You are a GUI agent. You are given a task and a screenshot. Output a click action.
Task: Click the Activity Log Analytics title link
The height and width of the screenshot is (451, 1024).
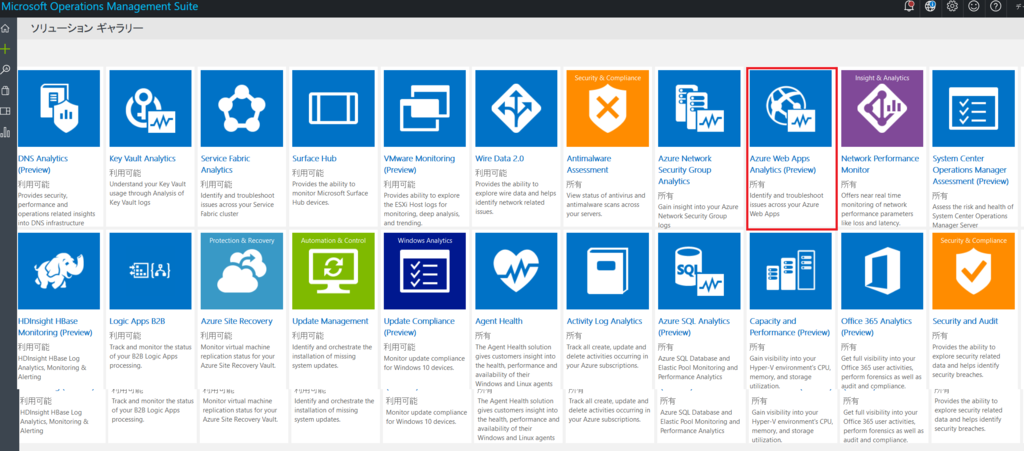605,321
